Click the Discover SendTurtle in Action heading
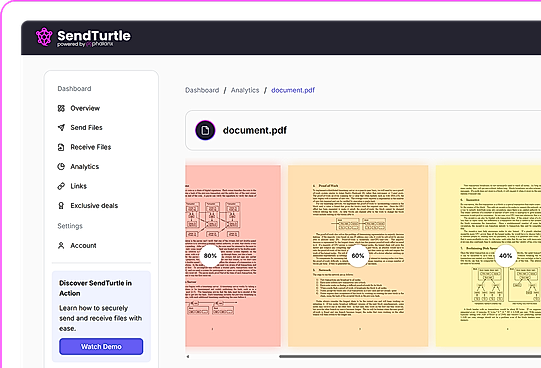This screenshot has height=368, width=541. click(x=95, y=288)
